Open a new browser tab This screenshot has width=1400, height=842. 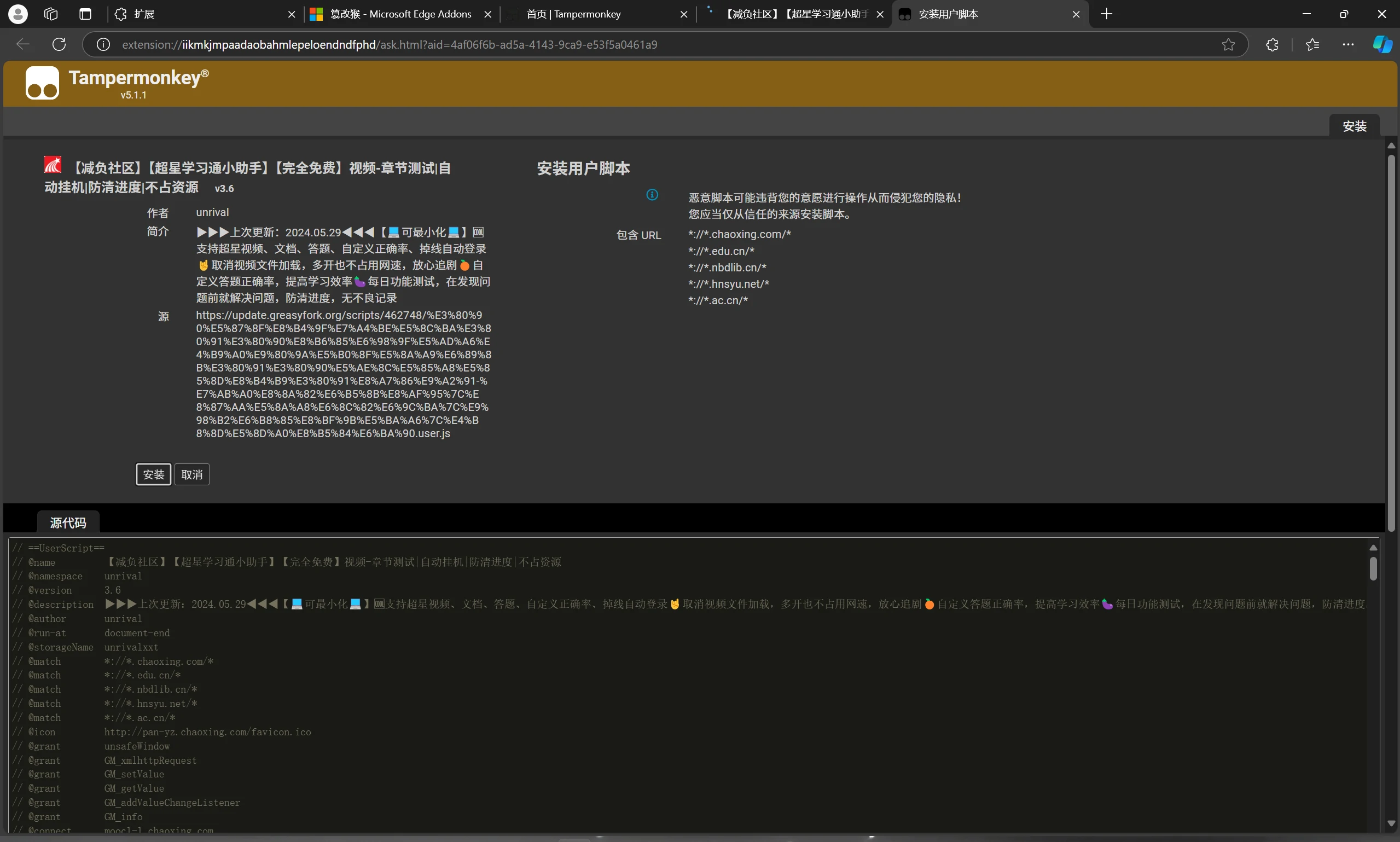pyautogui.click(x=1106, y=14)
